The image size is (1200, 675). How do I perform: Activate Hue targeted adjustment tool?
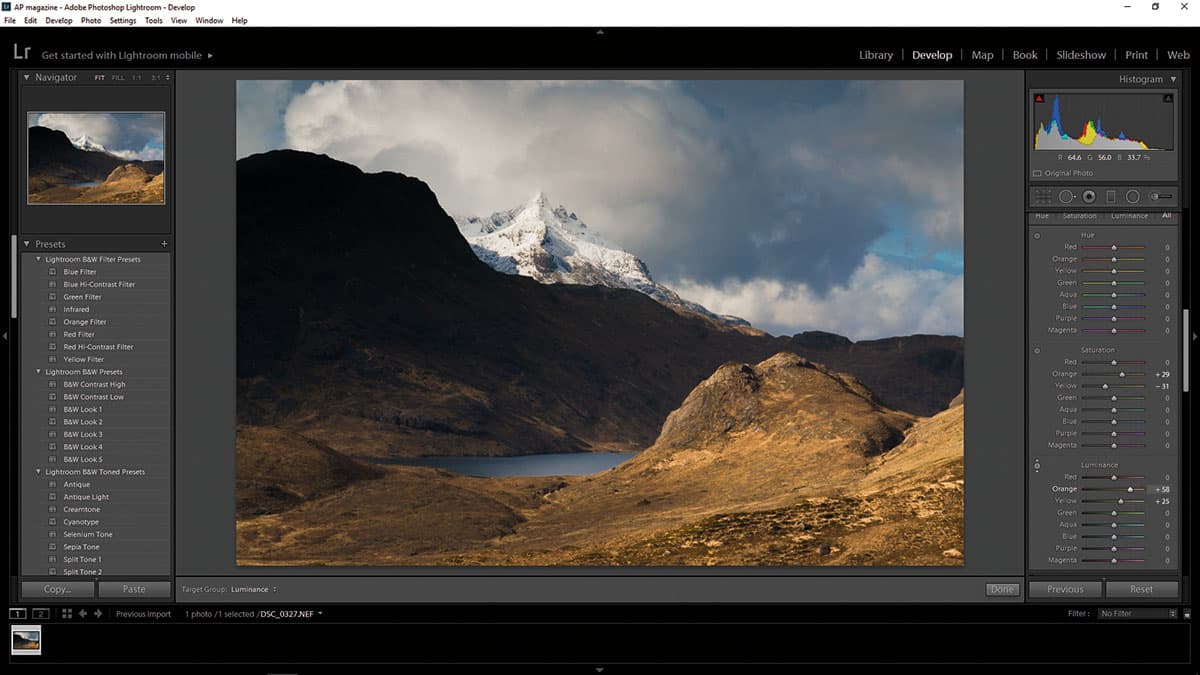pyautogui.click(x=1037, y=236)
